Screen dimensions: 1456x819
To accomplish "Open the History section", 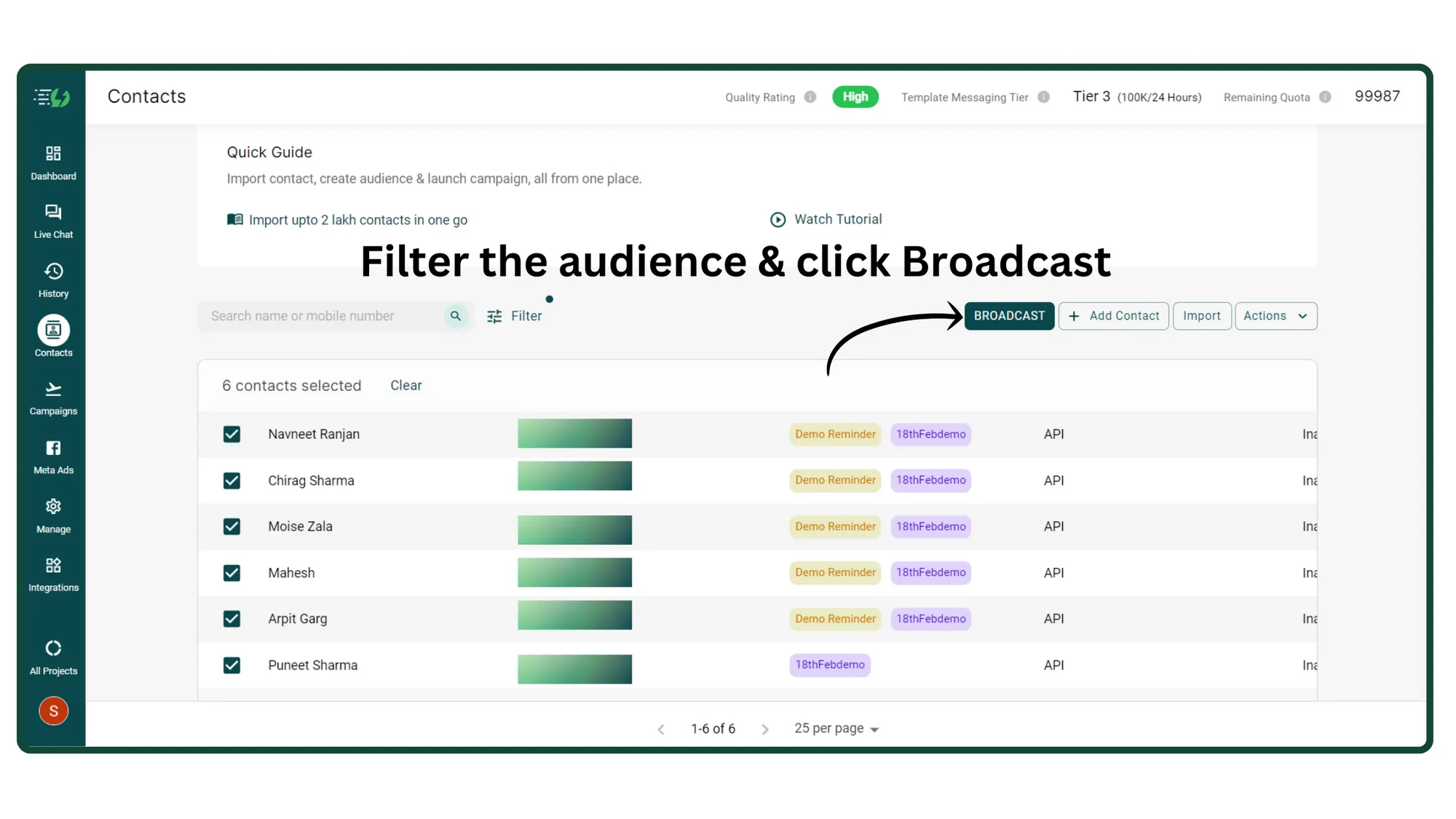I will 53,279.
